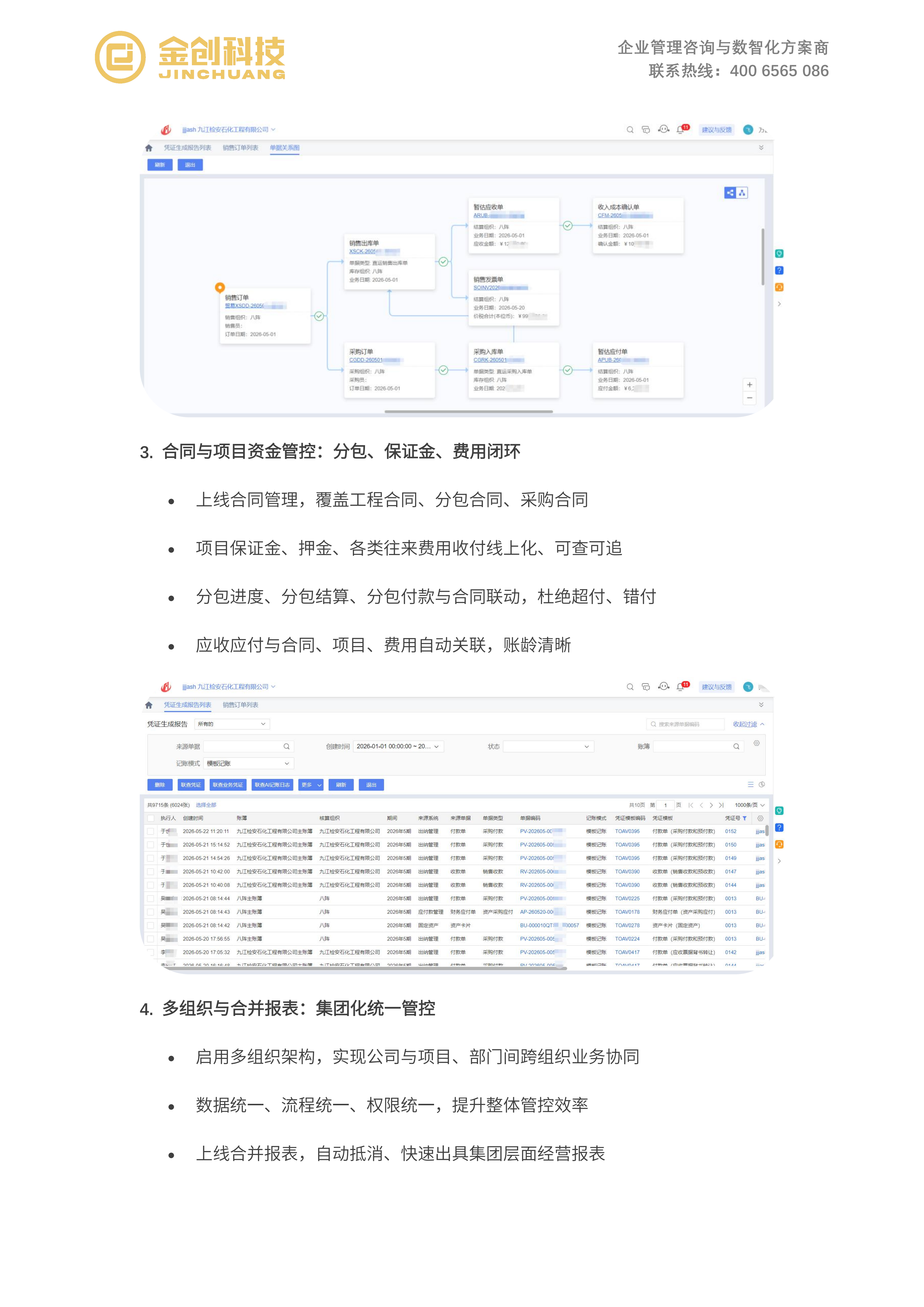Click the home icon in the voucher report screenshot
Screen dimensions: 924x1307
point(148,705)
